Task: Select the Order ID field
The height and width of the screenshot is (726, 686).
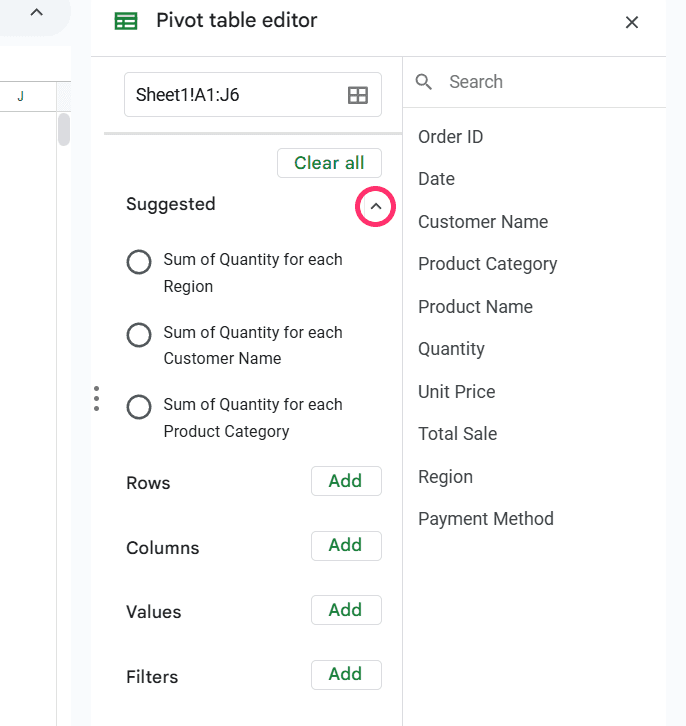Action: point(450,137)
